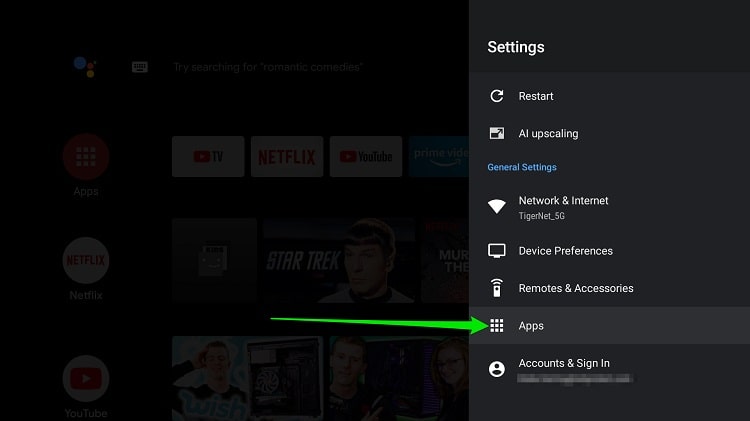Click the Device Preferences monitor icon
The height and width of the screenshot is (421, 750).
tap(496, 251)
